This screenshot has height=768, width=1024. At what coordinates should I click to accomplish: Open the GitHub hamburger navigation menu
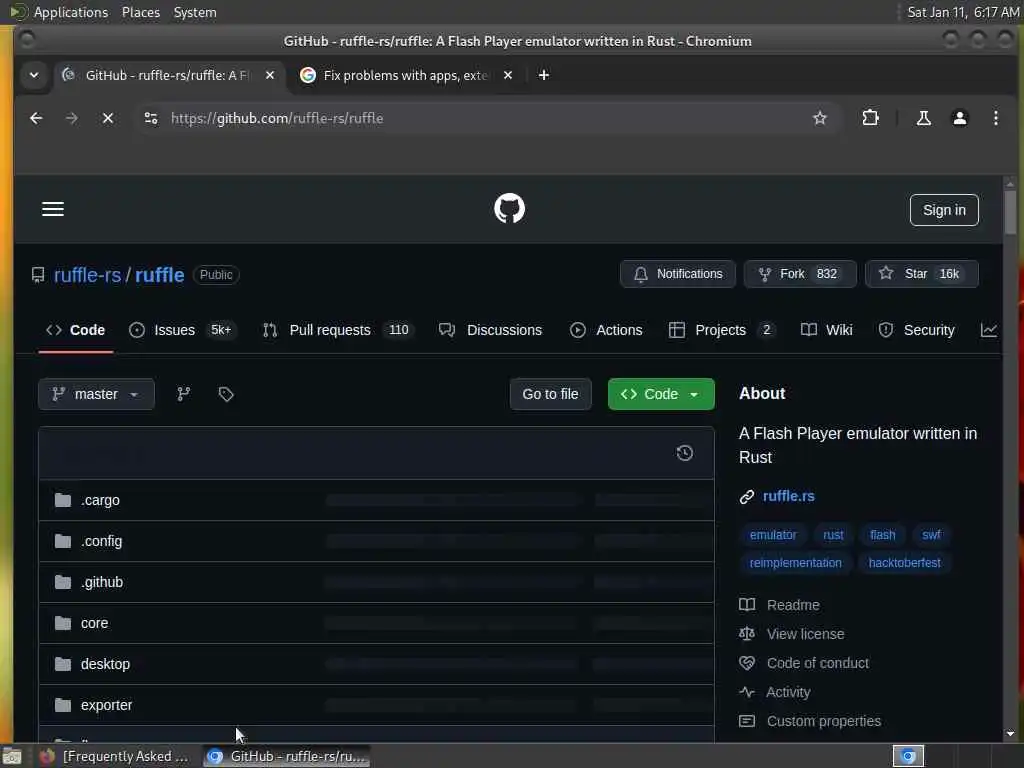tap(53, 209)
